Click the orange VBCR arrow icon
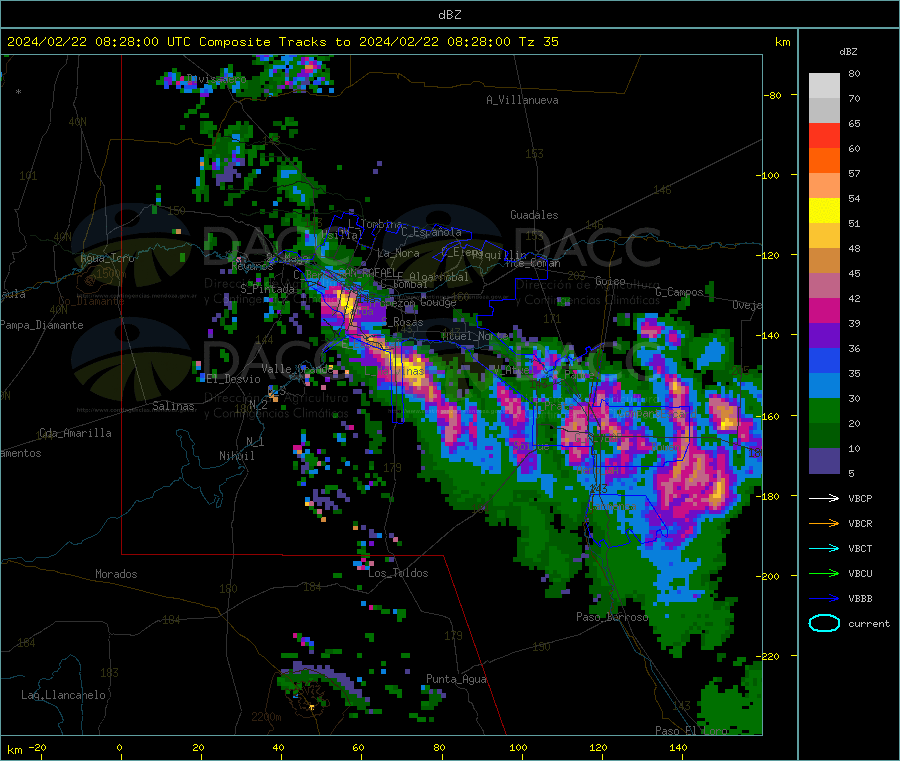This screenshot has width=900, height=761. tap(824, 523)
